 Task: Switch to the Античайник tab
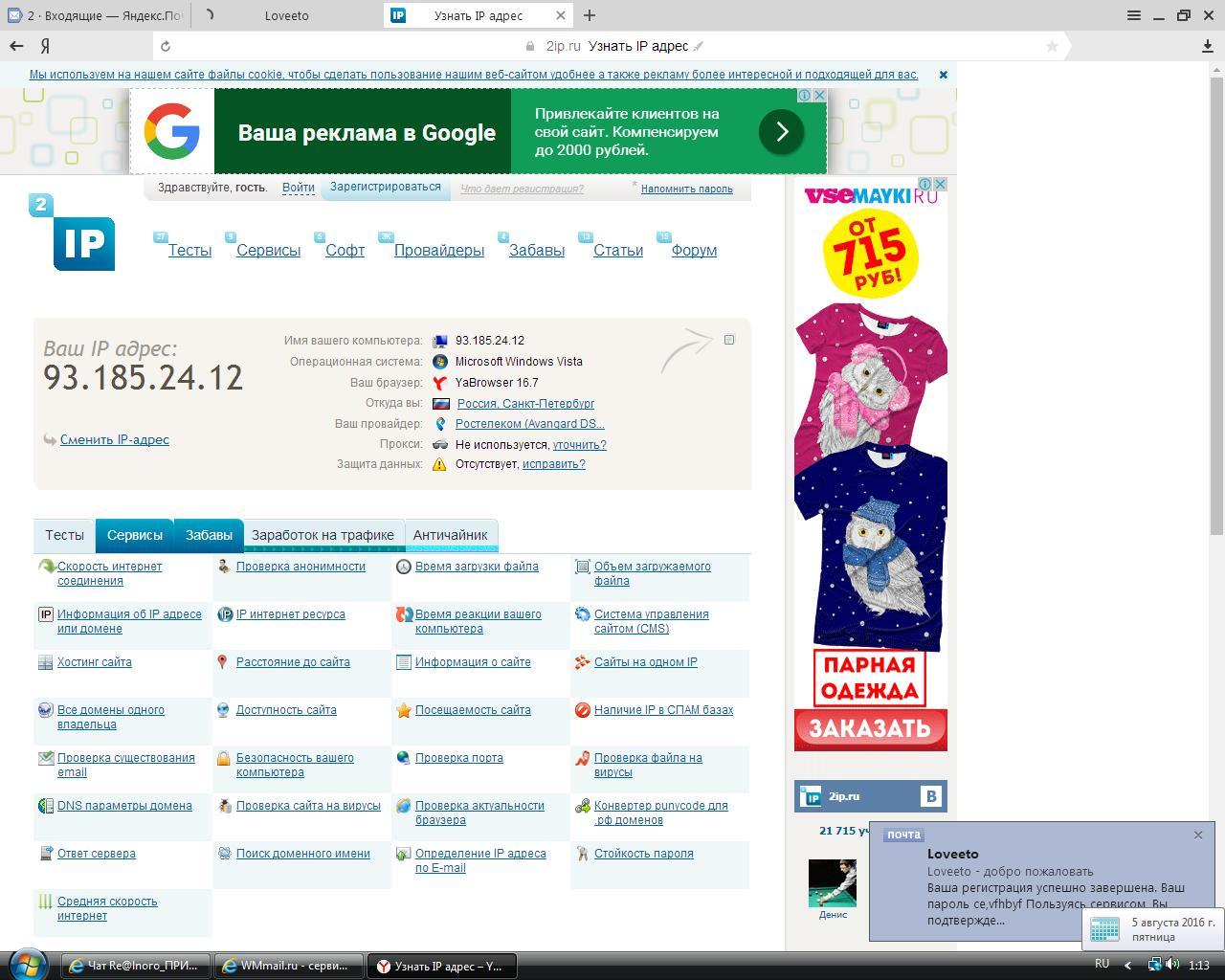[450, 535]
